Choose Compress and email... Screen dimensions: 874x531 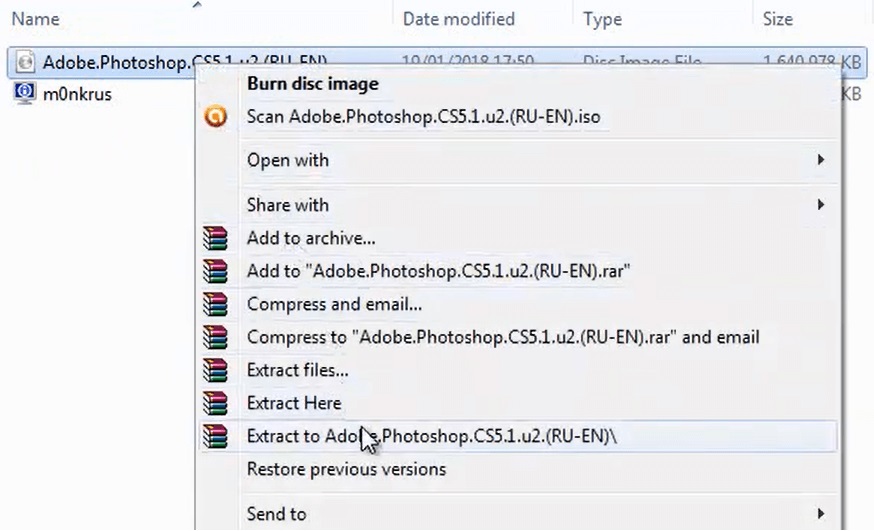click(x=334, y=304)
